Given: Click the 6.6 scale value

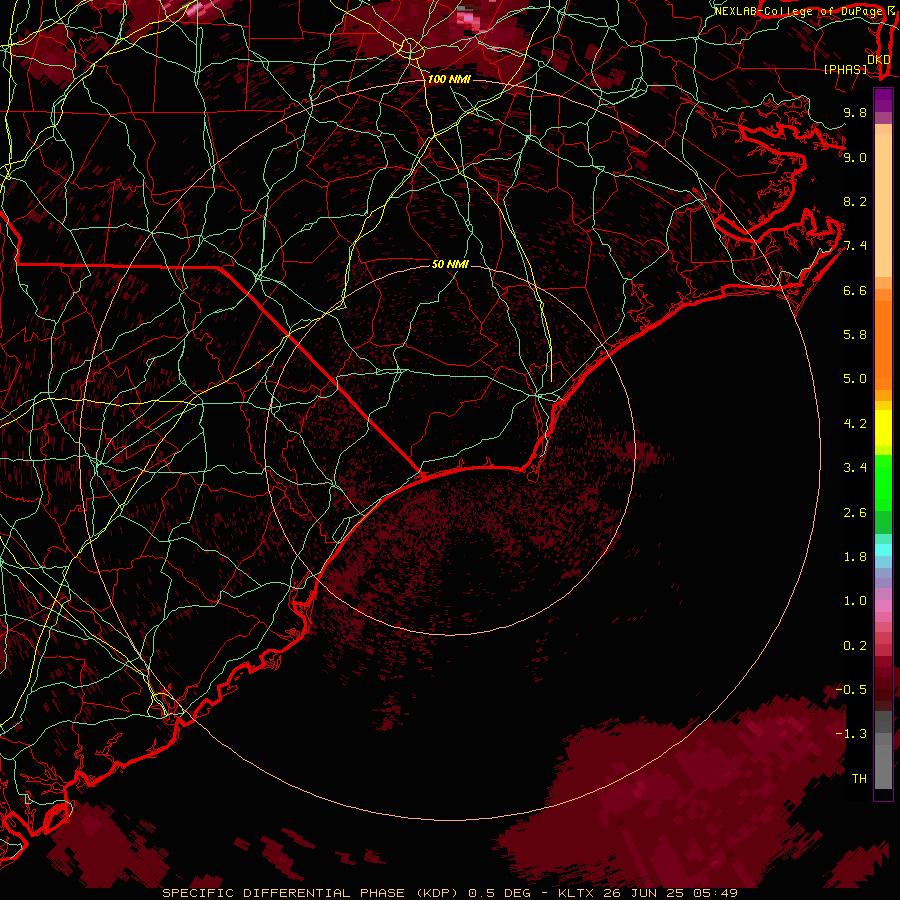Looking at the screenshot, I should click(855, 290).
